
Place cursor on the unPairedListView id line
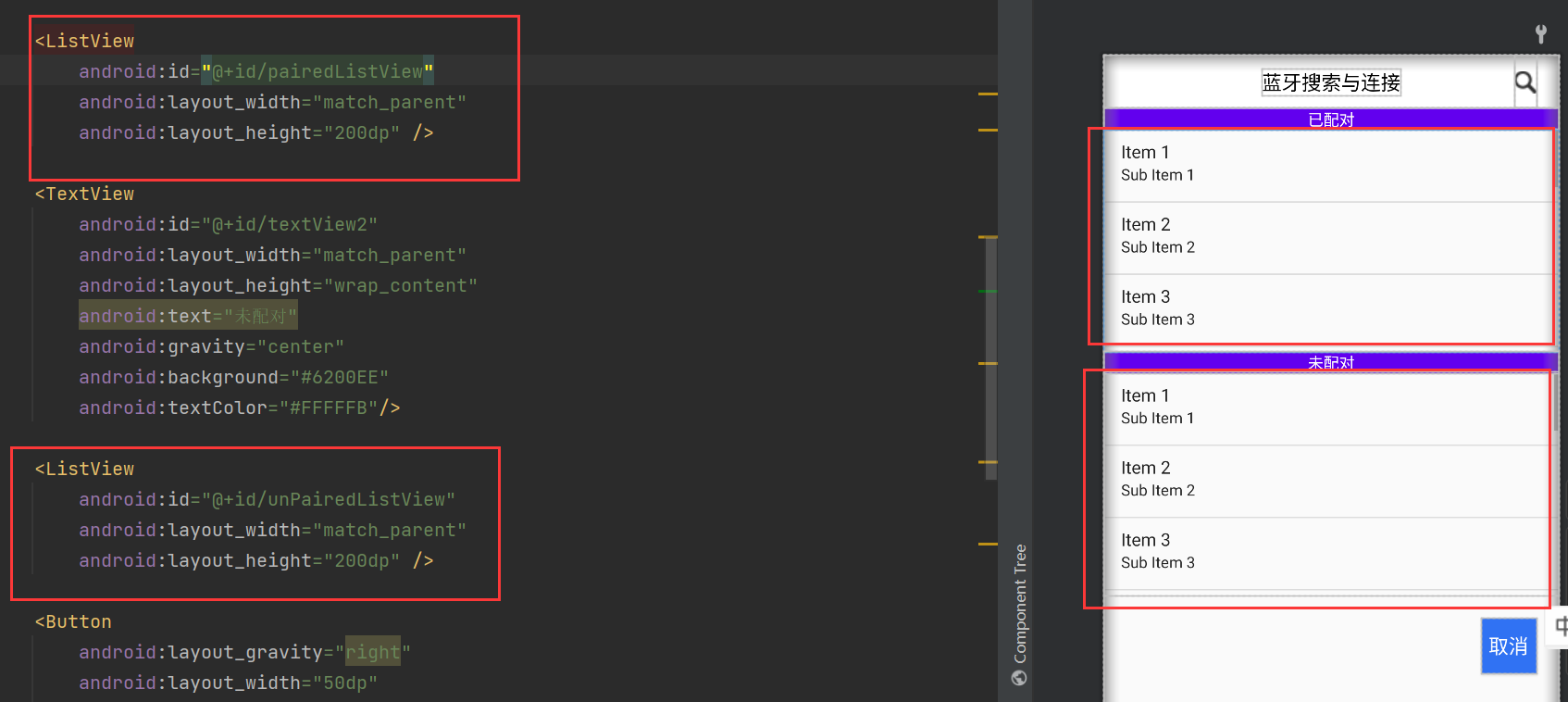tap(268, 499)
